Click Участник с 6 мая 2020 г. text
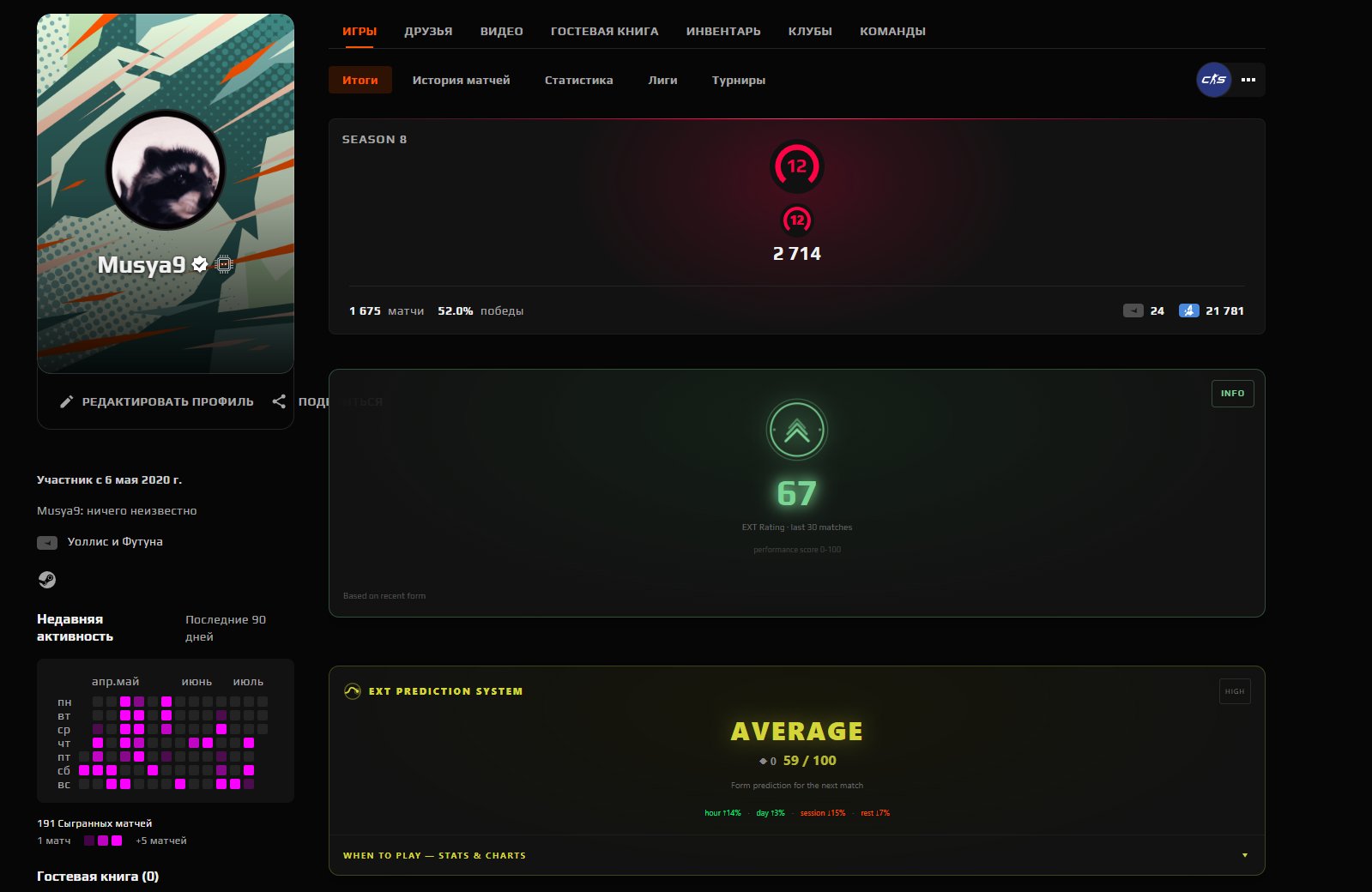The image size is (1372, 892). pyautogui.click(x=109, y=480)
